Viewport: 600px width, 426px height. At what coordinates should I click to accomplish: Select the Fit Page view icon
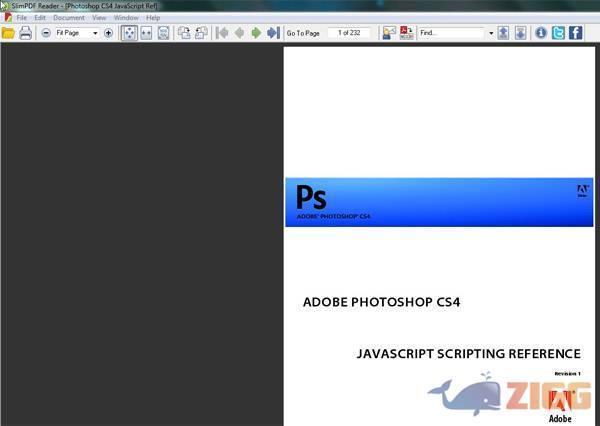pyautogui.click(x=129, y=33)
